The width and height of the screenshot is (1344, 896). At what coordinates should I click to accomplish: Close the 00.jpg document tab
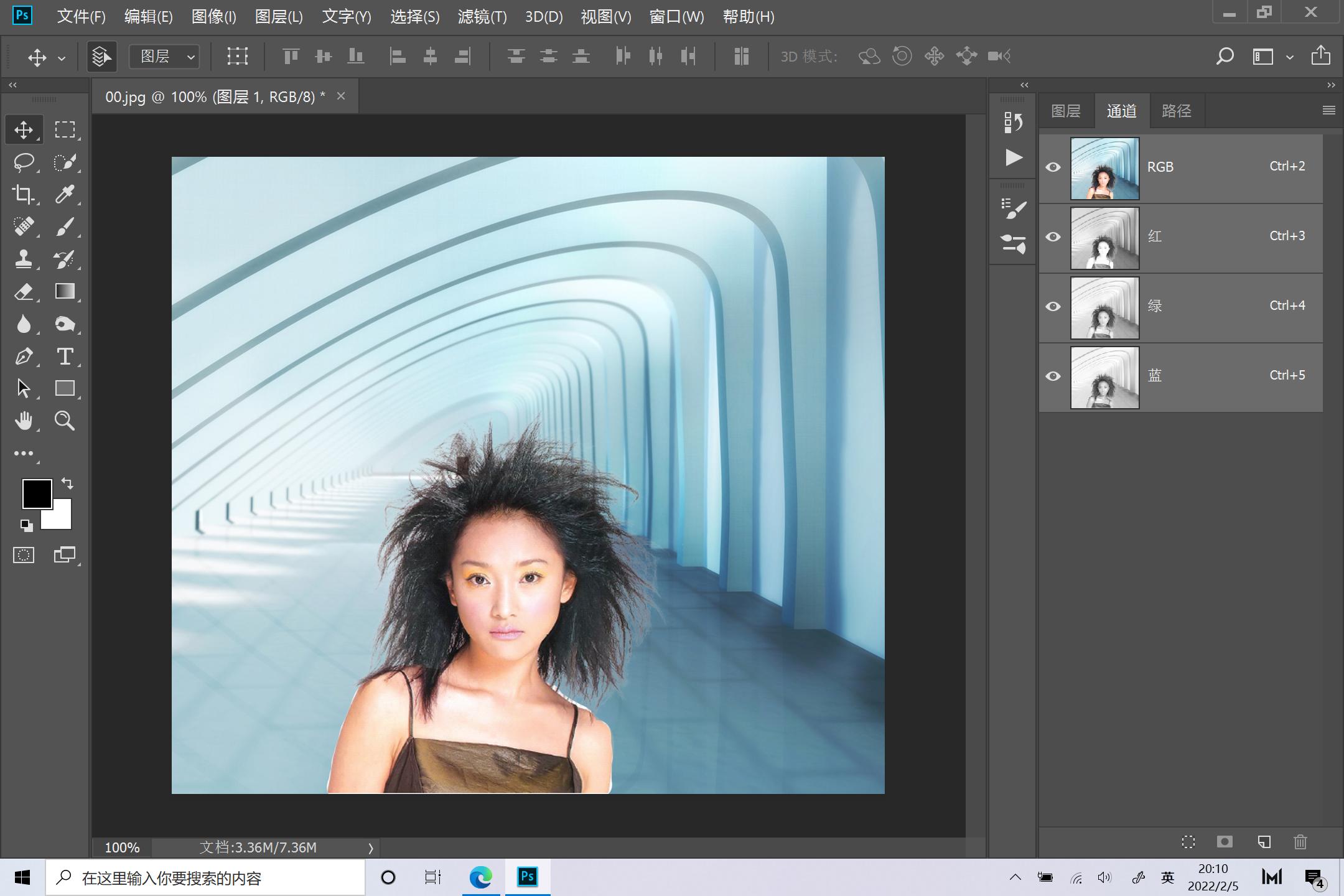tap(340, 96)
